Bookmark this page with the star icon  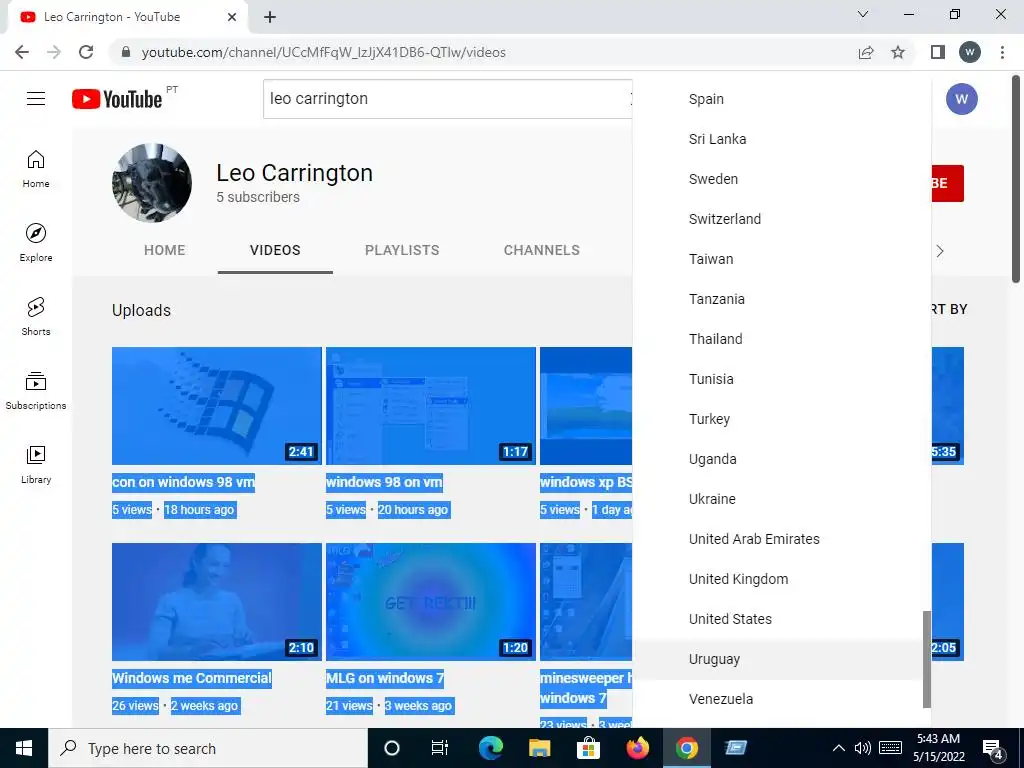tap(898, 52)
